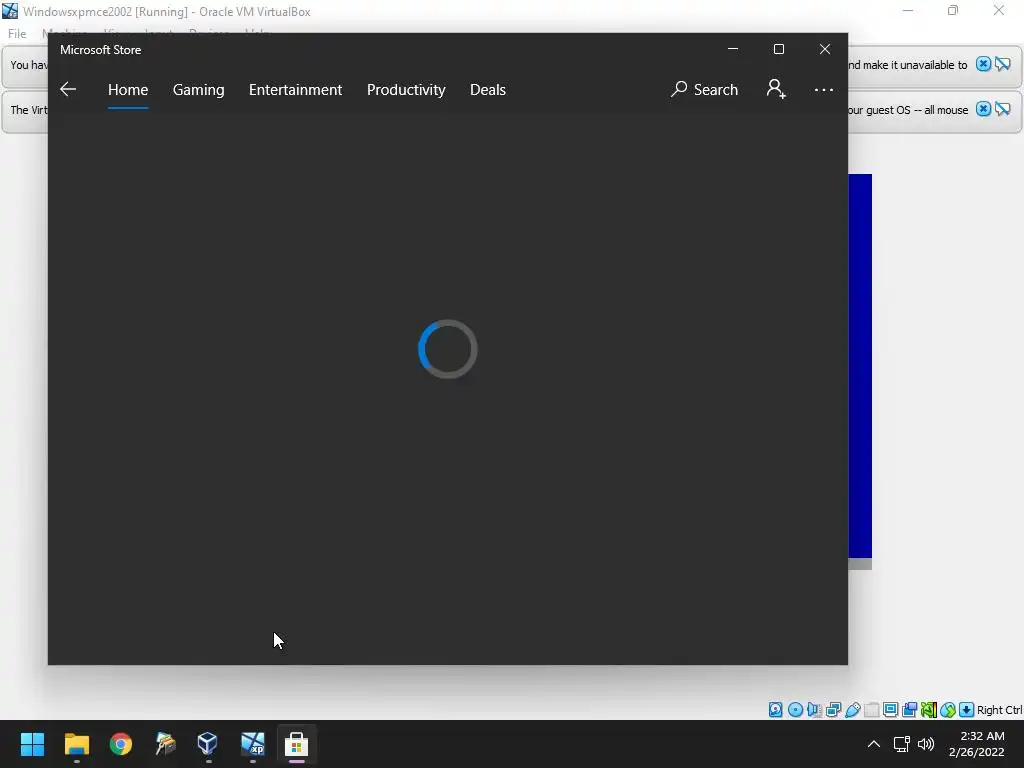Click the VirtualBox shared folders icon

pos(871,709)
